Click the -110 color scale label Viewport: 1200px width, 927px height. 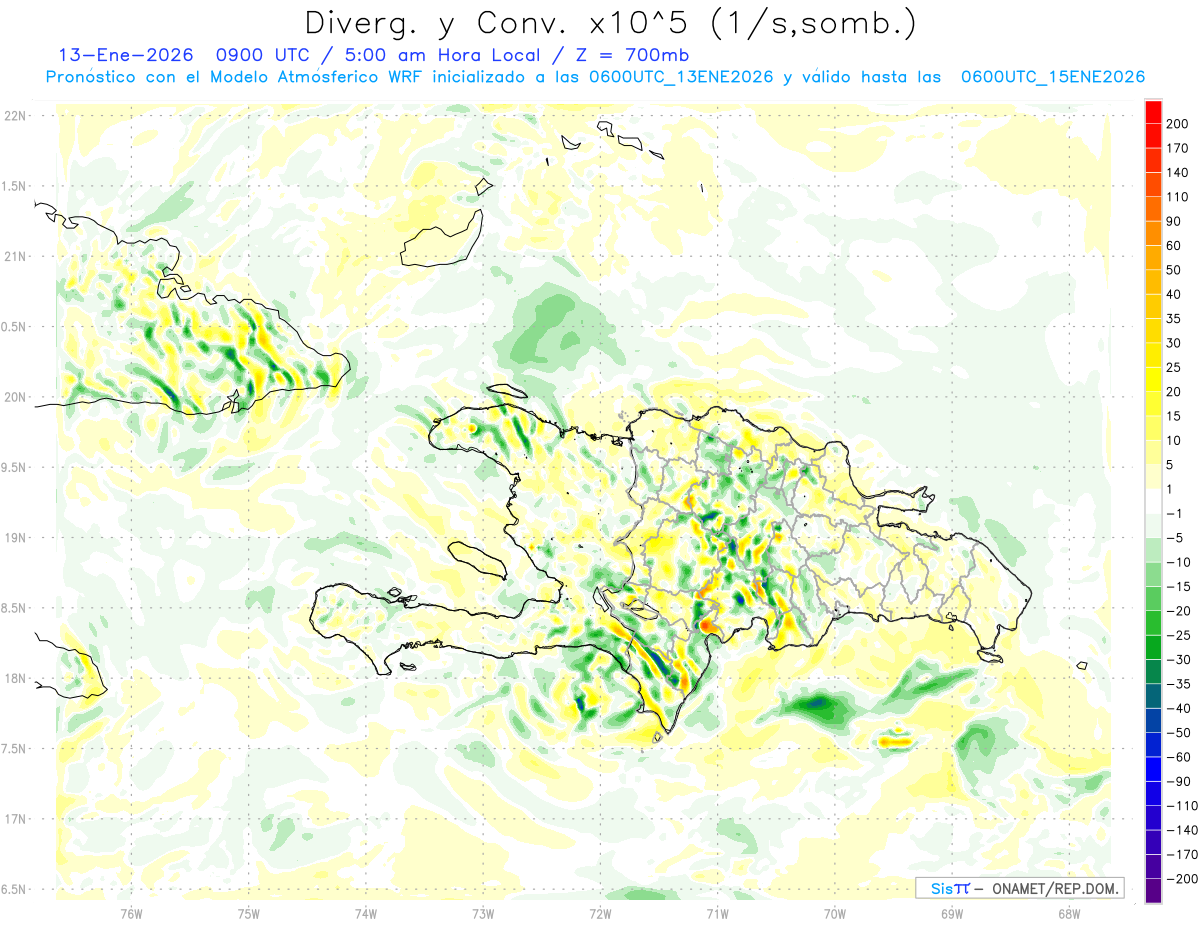pyautogui.click(x=1181, y=806)
